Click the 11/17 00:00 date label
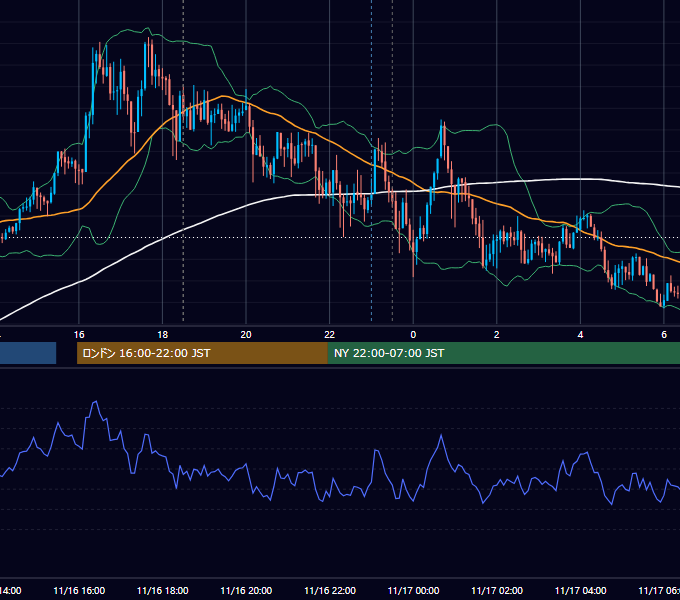 tap(413, 591)
